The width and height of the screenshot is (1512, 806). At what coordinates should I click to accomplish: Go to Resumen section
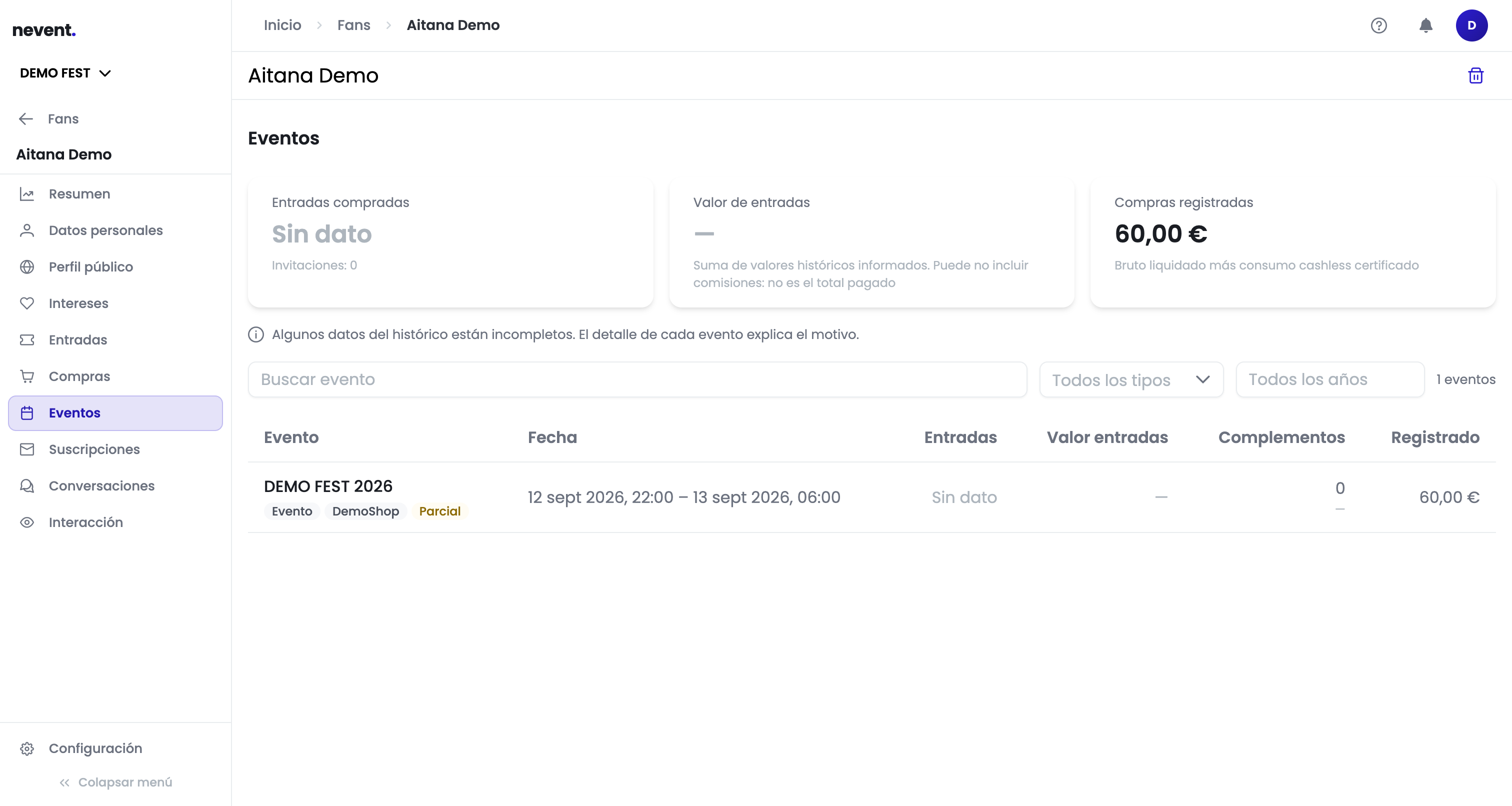[115, 193]
